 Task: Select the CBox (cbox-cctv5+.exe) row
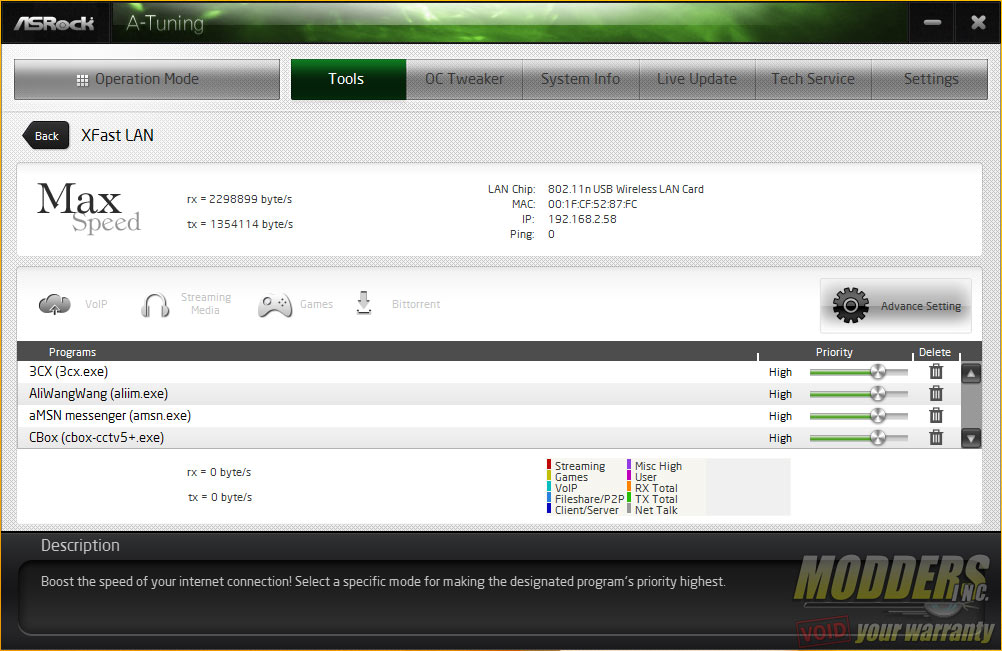tap(489, 438)
